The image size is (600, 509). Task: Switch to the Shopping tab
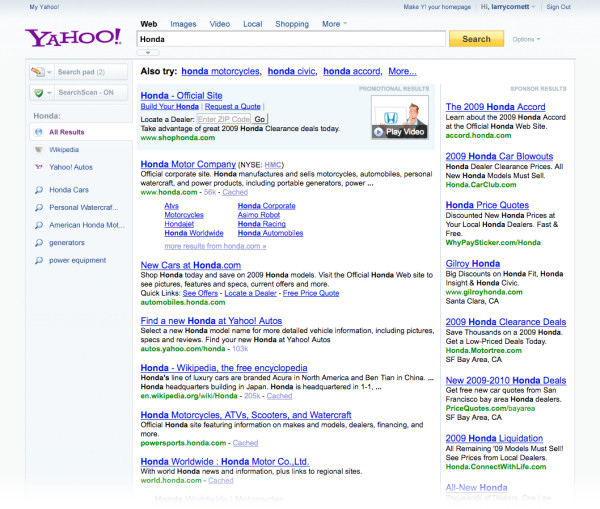point(292,24)
